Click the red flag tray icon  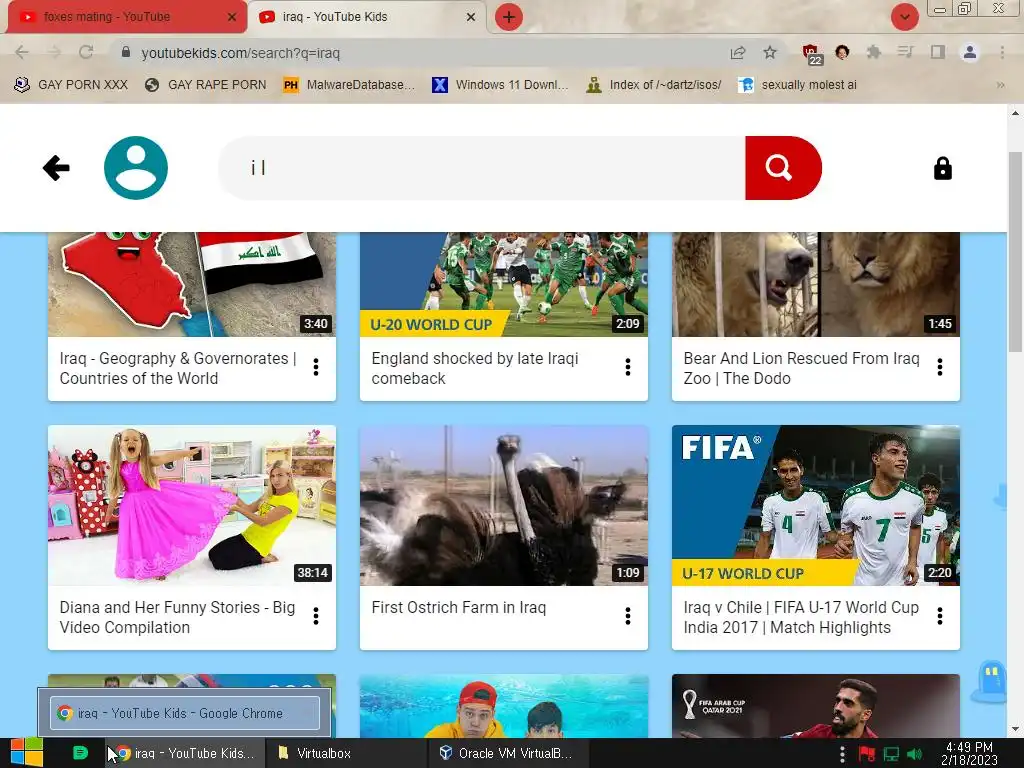point(867,754)
